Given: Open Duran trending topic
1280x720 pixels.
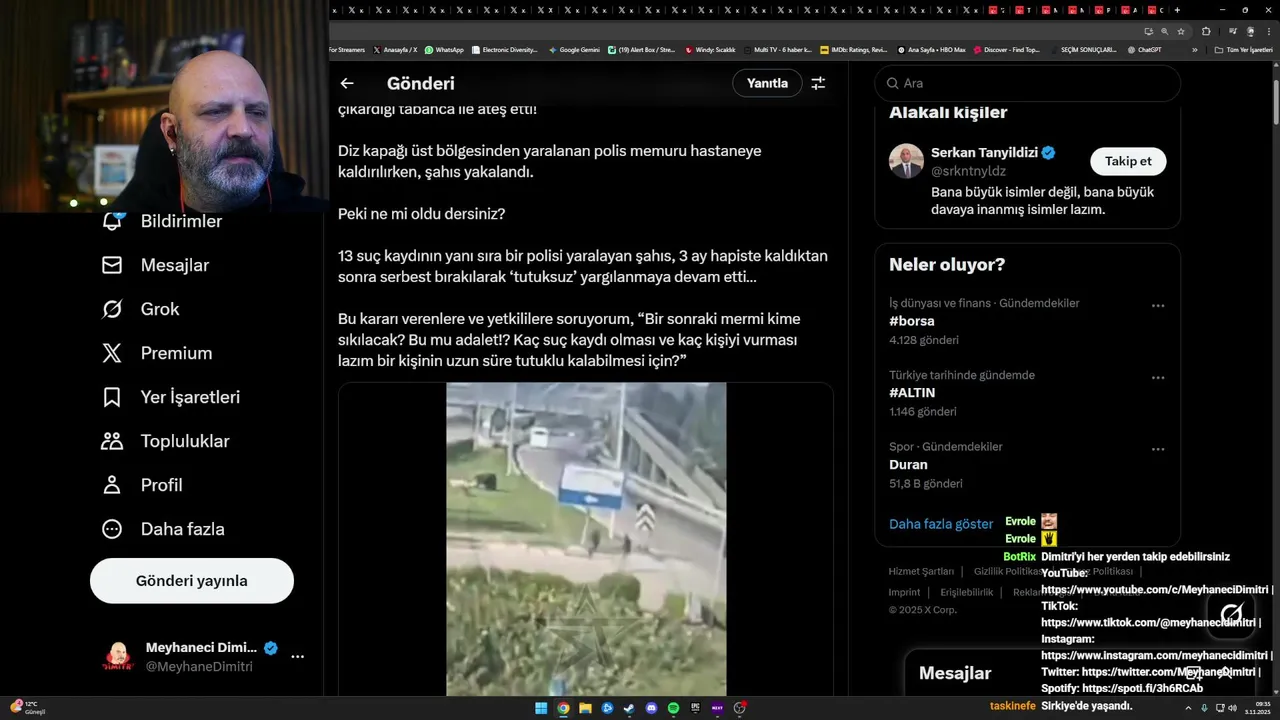Looking at the screenshot, I should (908, 465).
